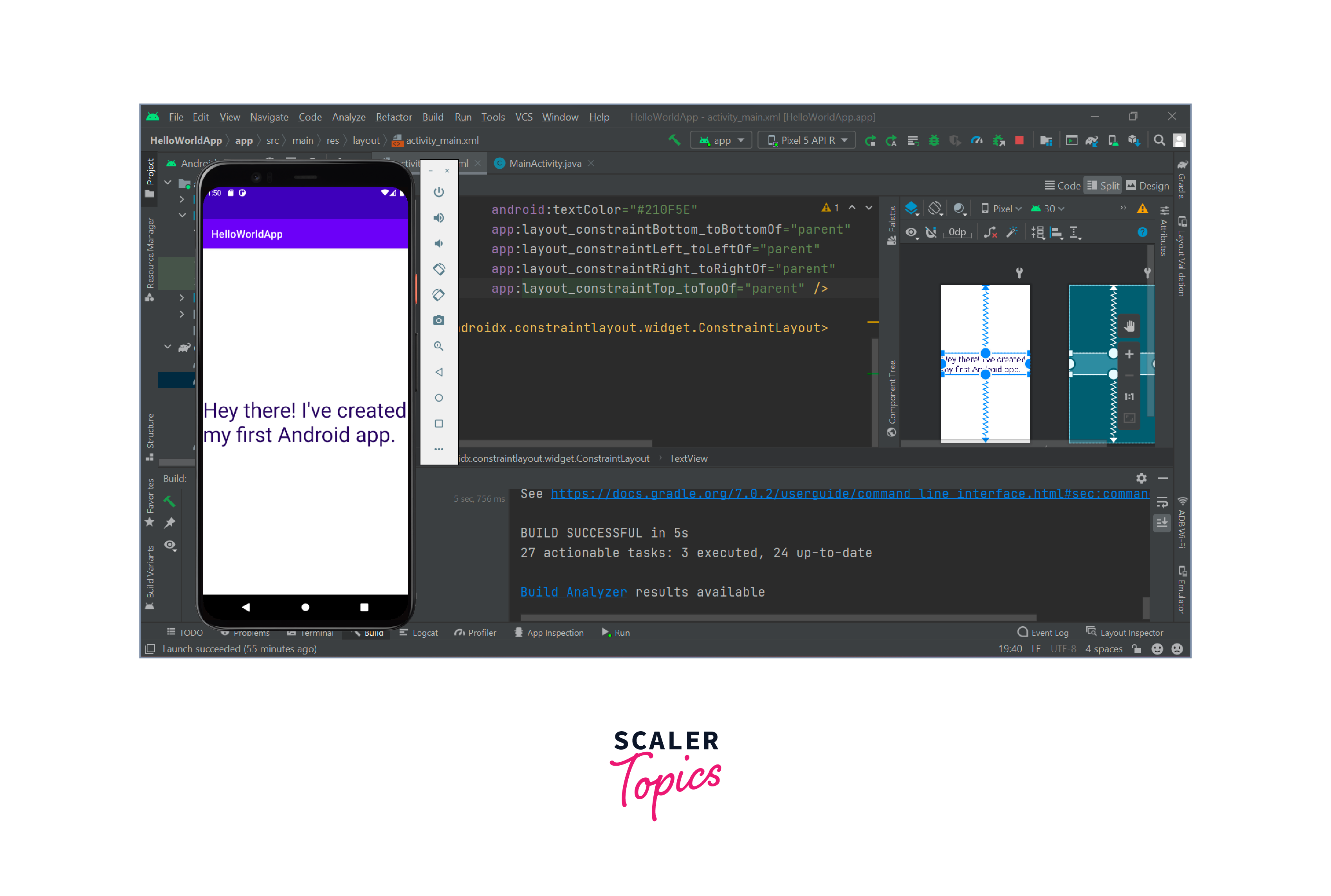Image resolution: width=1331 pixels, height=896 pixels.
Task: Toggle the pan hand tool in design view
Action: [1129, 326]
